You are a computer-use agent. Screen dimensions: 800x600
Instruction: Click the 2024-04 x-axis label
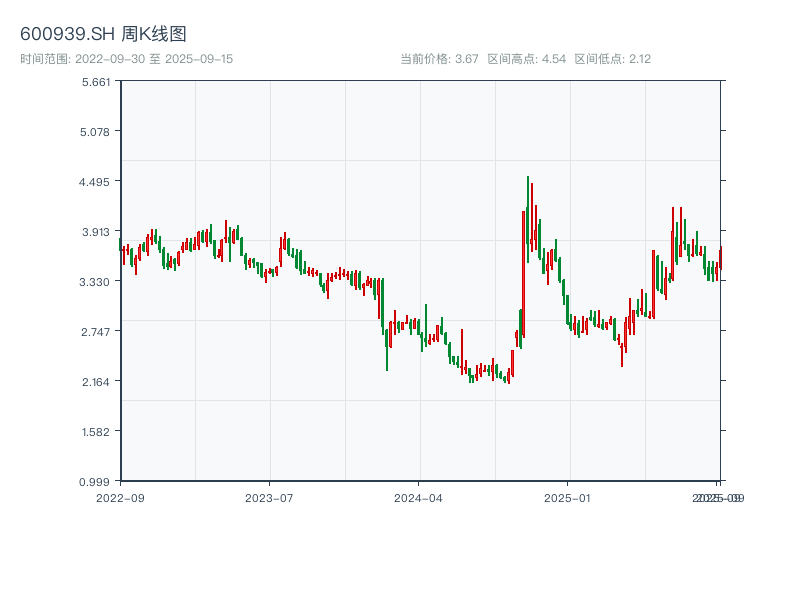coord(419,497)
